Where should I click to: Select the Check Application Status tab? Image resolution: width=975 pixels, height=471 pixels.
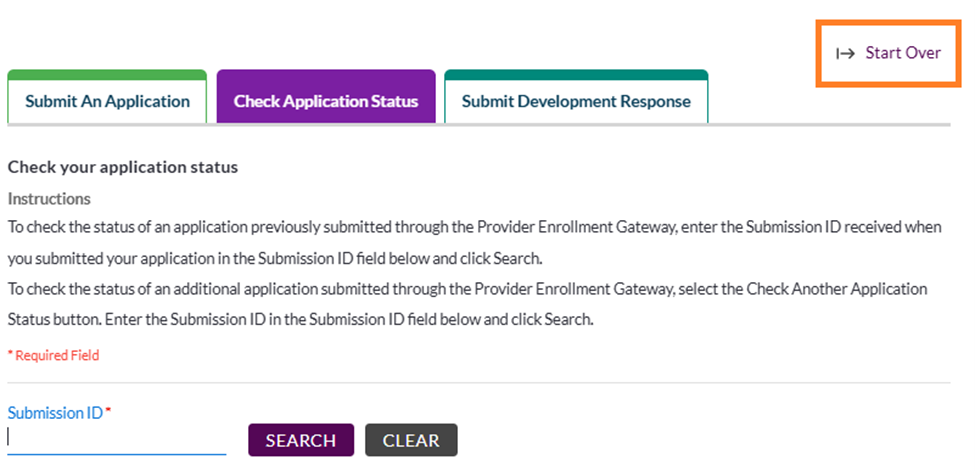326,96
